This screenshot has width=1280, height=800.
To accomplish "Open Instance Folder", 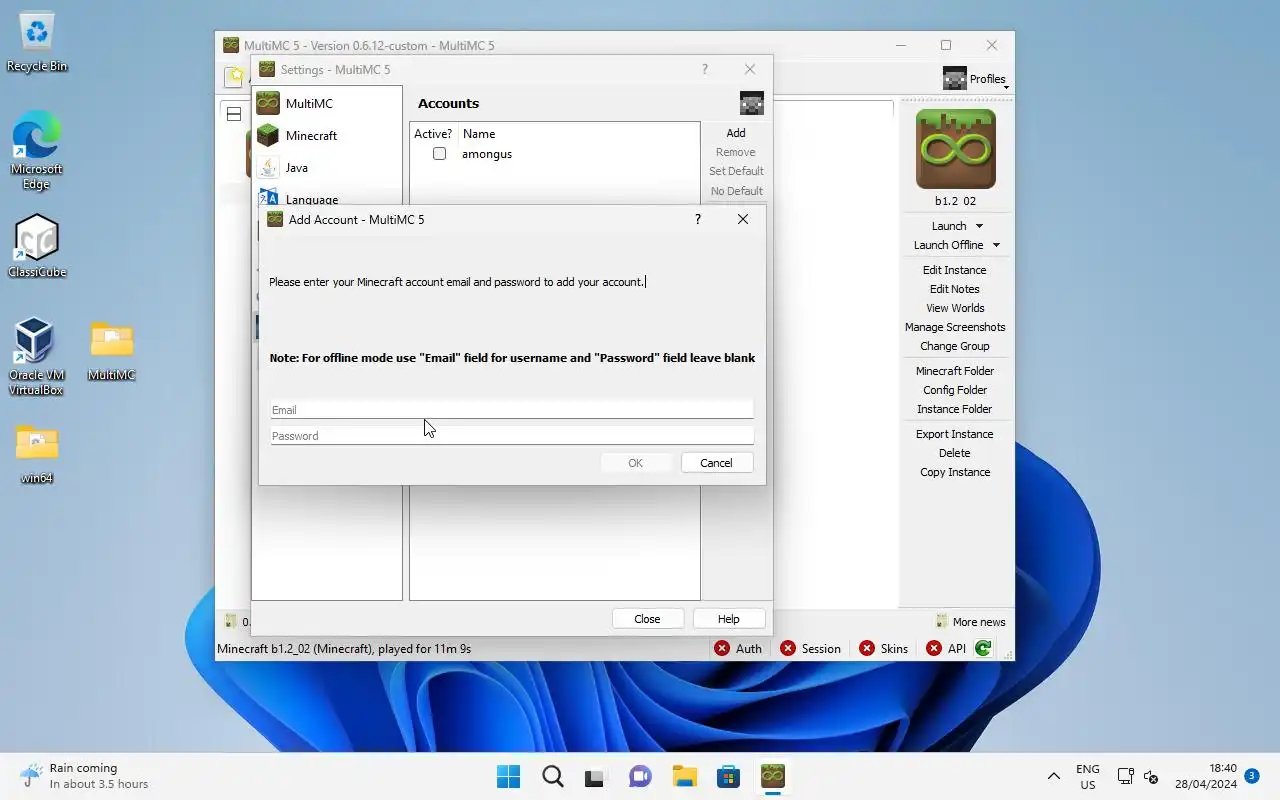I will [x=954, y=409].
